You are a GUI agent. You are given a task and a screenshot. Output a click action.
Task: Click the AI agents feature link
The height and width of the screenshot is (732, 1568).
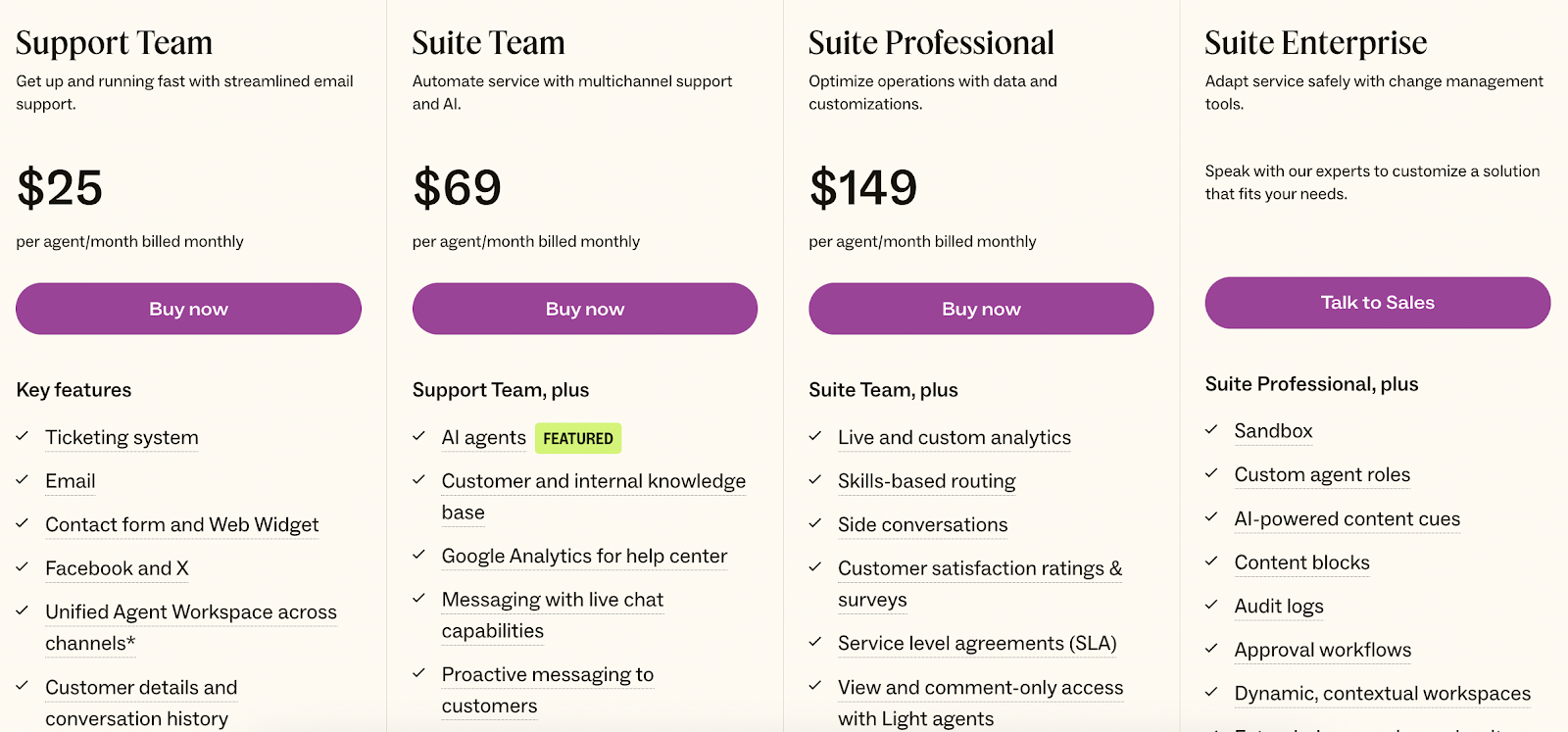tap(483, 438)
